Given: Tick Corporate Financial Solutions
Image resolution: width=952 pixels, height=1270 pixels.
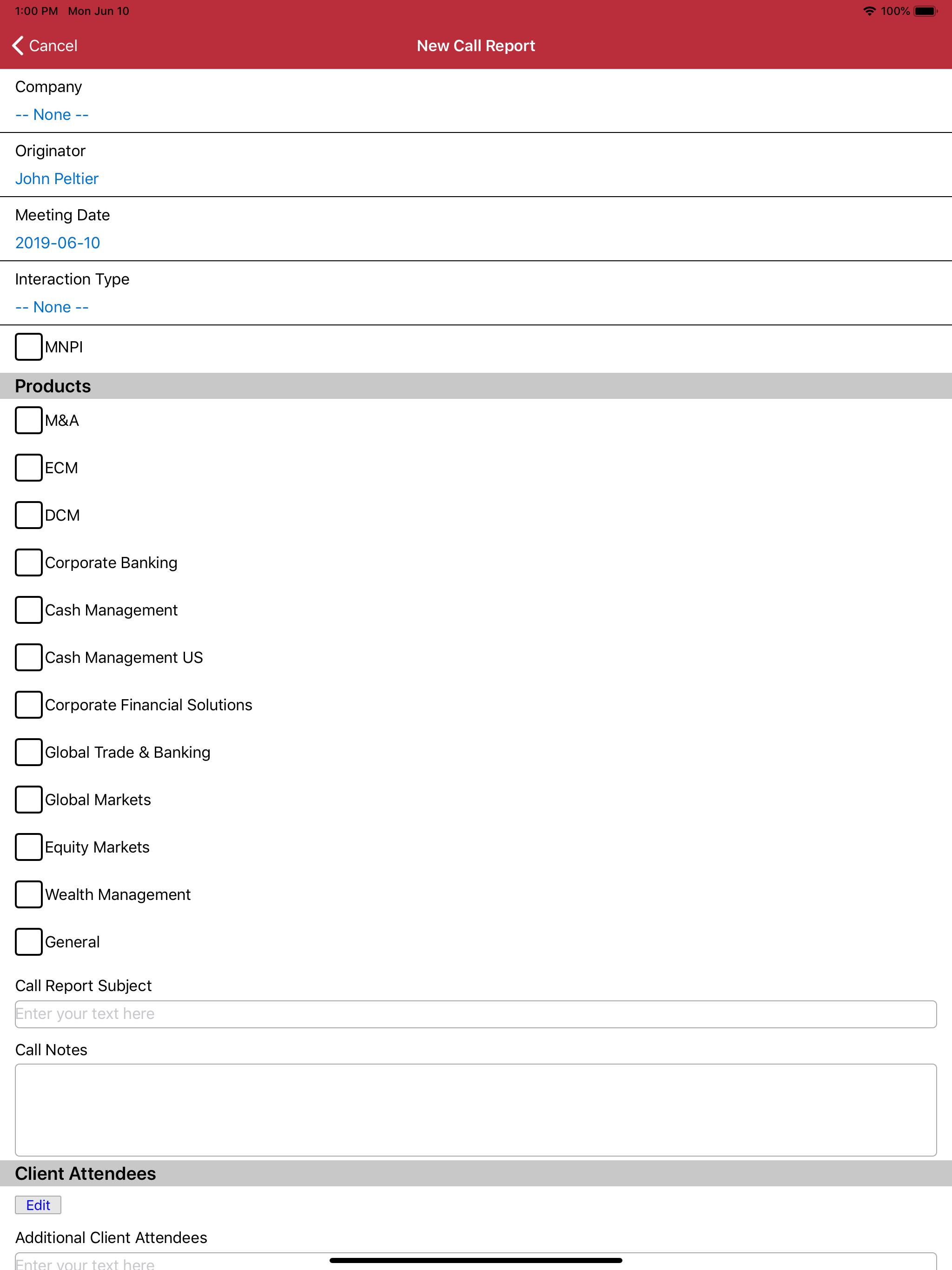Looking at the screenshot, I should click(29, 705).
